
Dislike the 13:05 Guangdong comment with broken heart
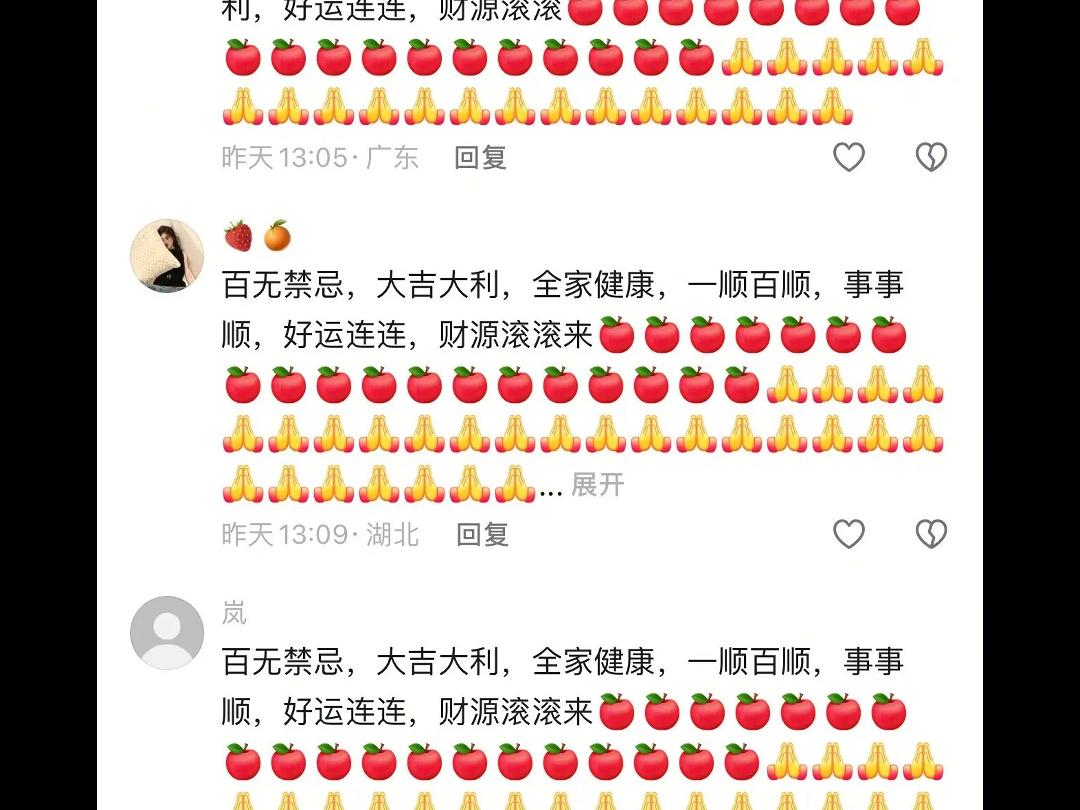pos(931,157)
